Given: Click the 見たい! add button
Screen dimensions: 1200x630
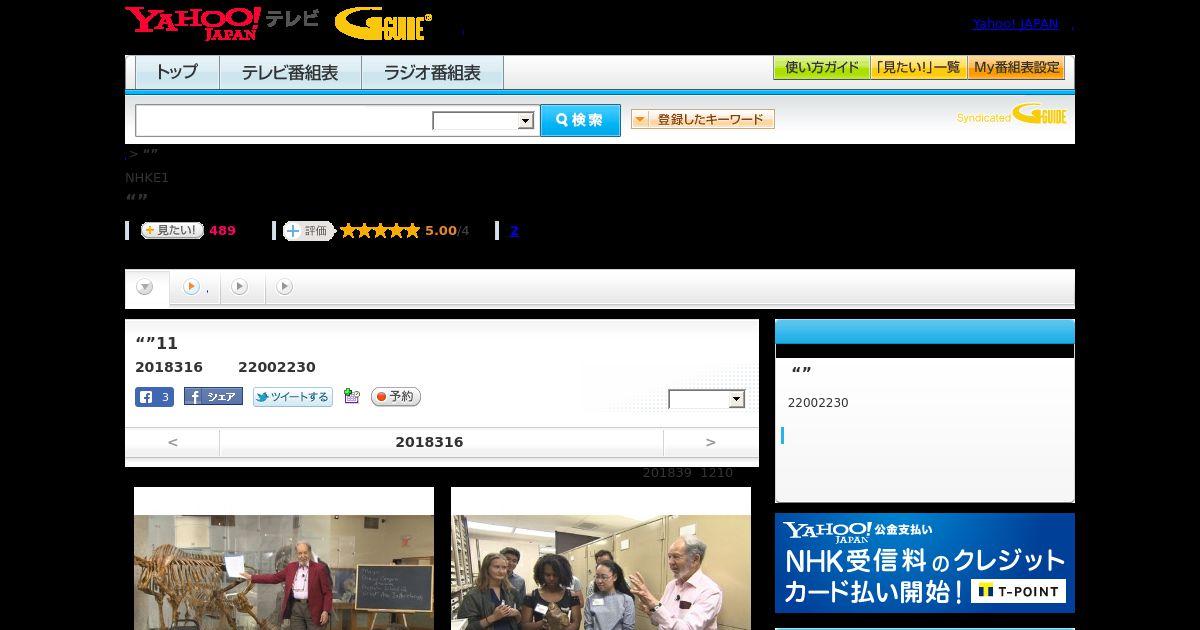Looking at the screenshot, I should point(171,230).
